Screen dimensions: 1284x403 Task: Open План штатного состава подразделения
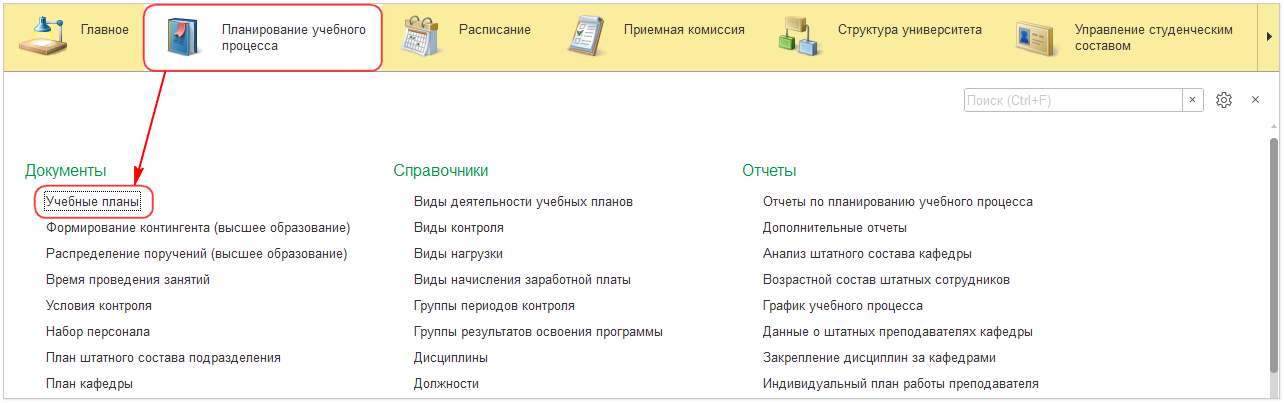(x=163, y=358)
